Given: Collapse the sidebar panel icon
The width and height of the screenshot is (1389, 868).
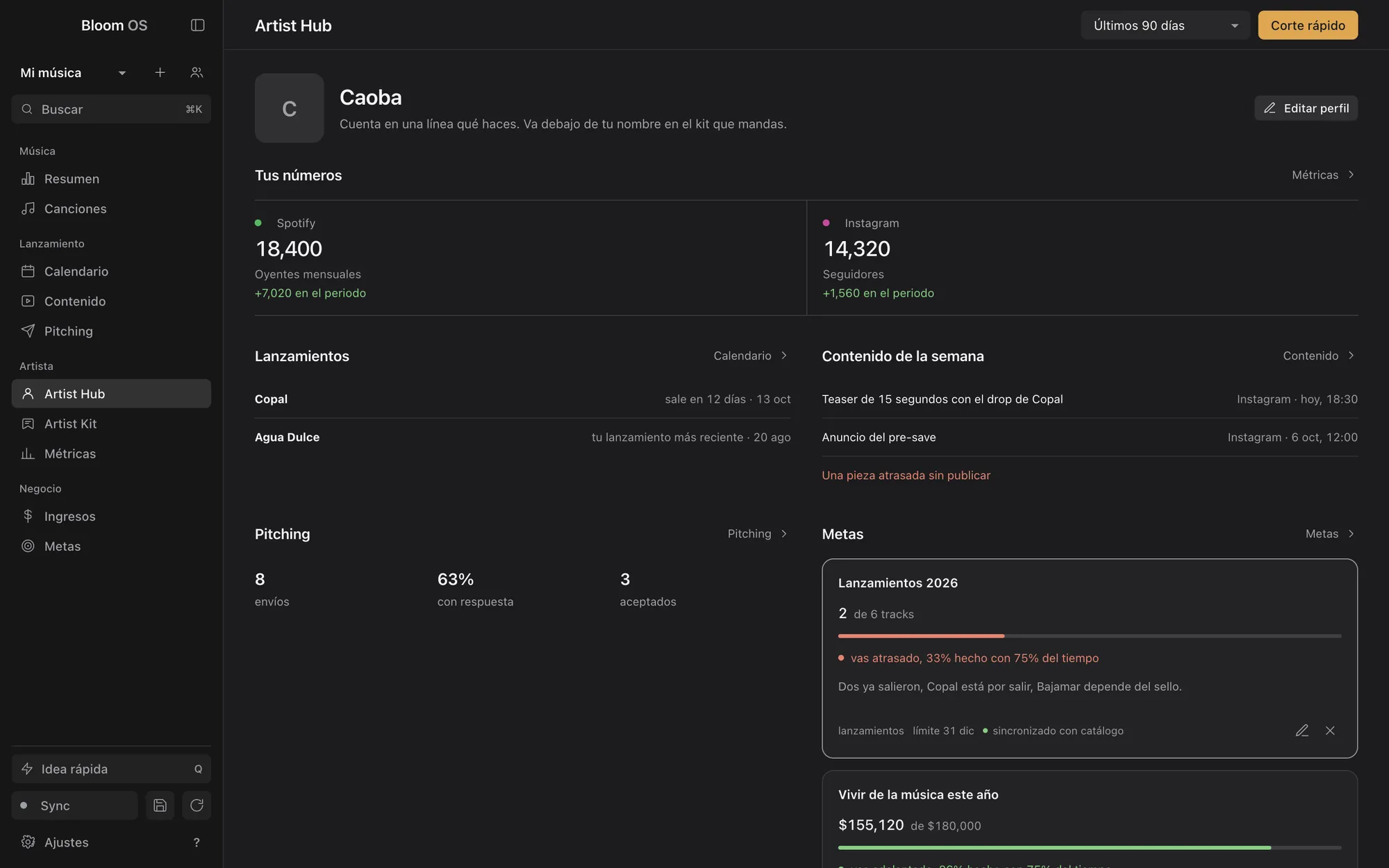Looking at the screenshot, I should pyautogui.click(x=197, y=25).
